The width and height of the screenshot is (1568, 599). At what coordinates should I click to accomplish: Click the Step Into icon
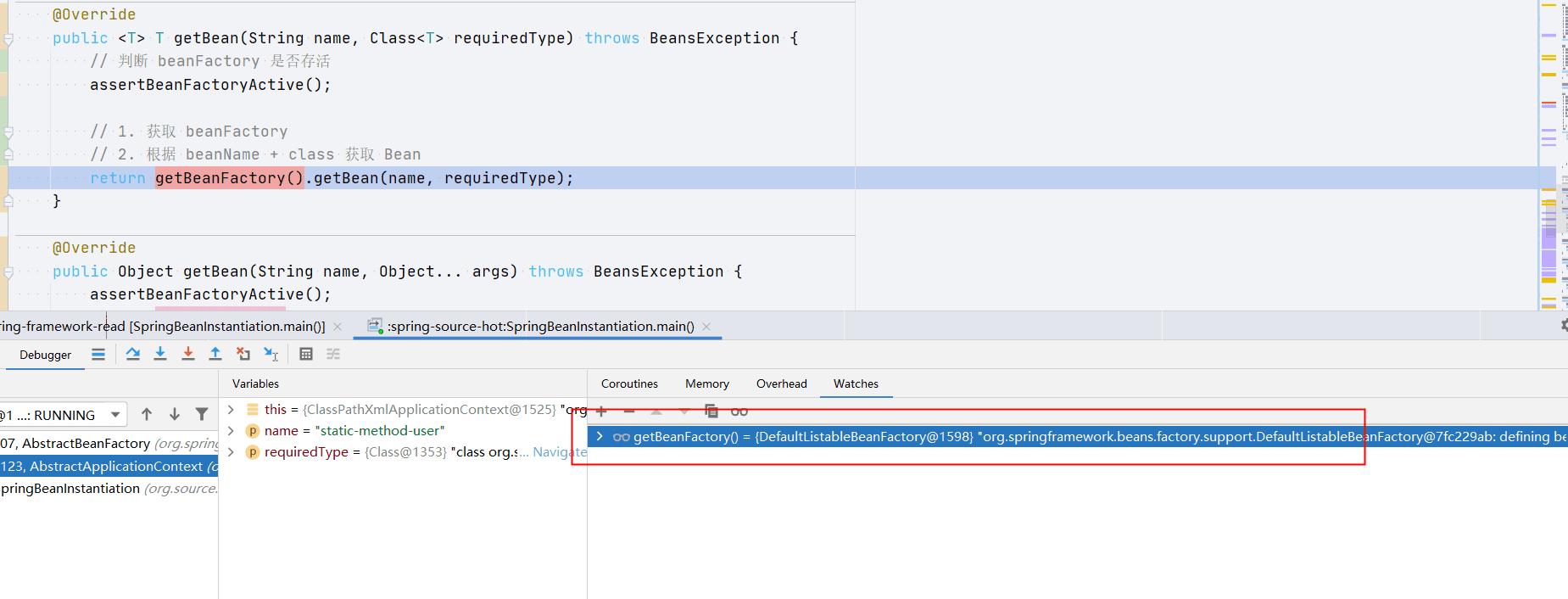pos(160,354)
